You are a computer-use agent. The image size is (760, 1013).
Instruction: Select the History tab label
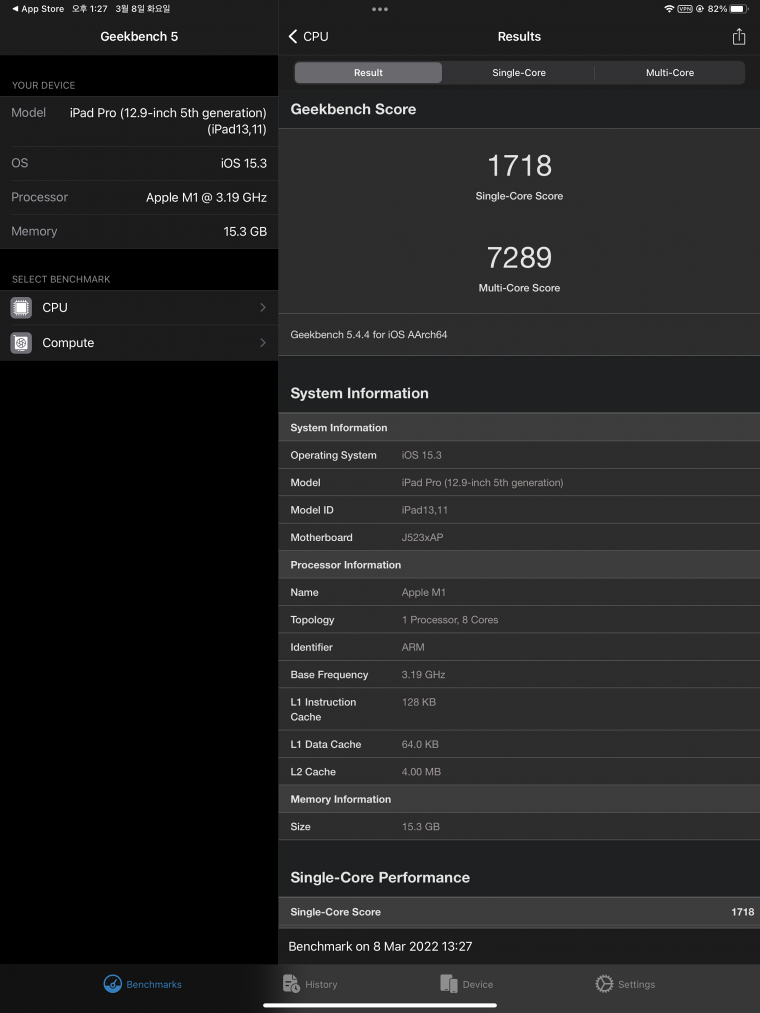[x=321, y=985]
